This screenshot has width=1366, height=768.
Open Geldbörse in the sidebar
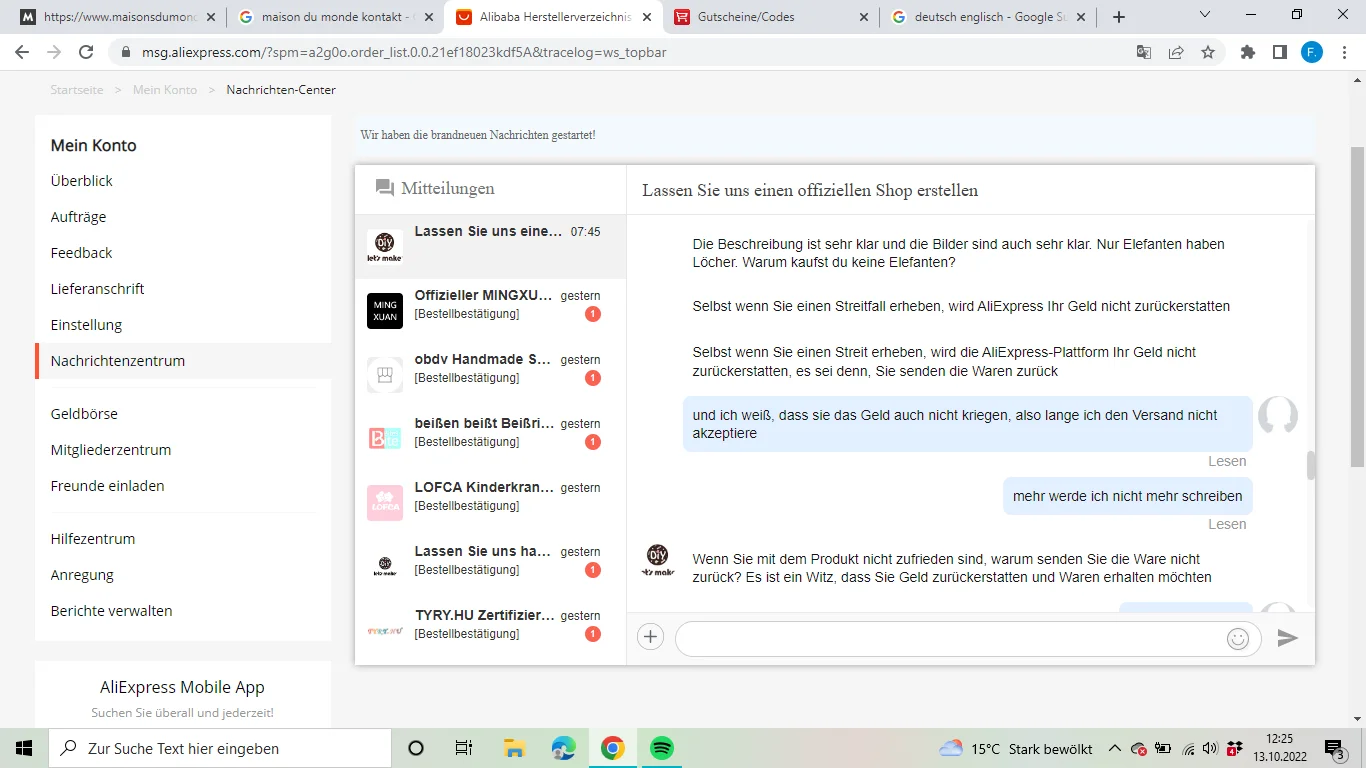click(x=84, y=414)
